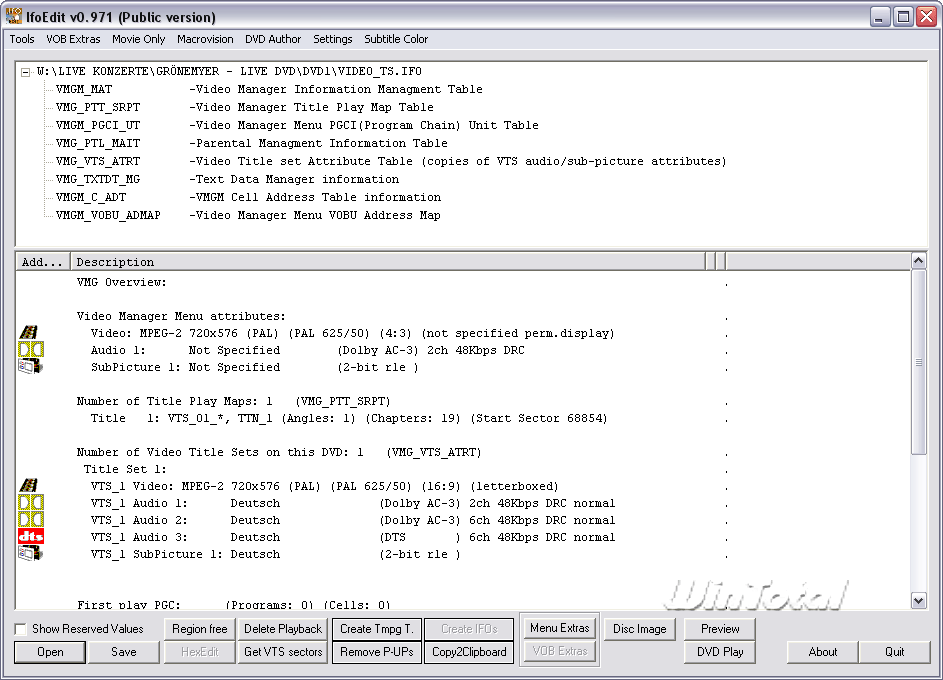
Task: Click the subpicture icon for VTS_1 SubPicture 1
Action: (30, 554)
